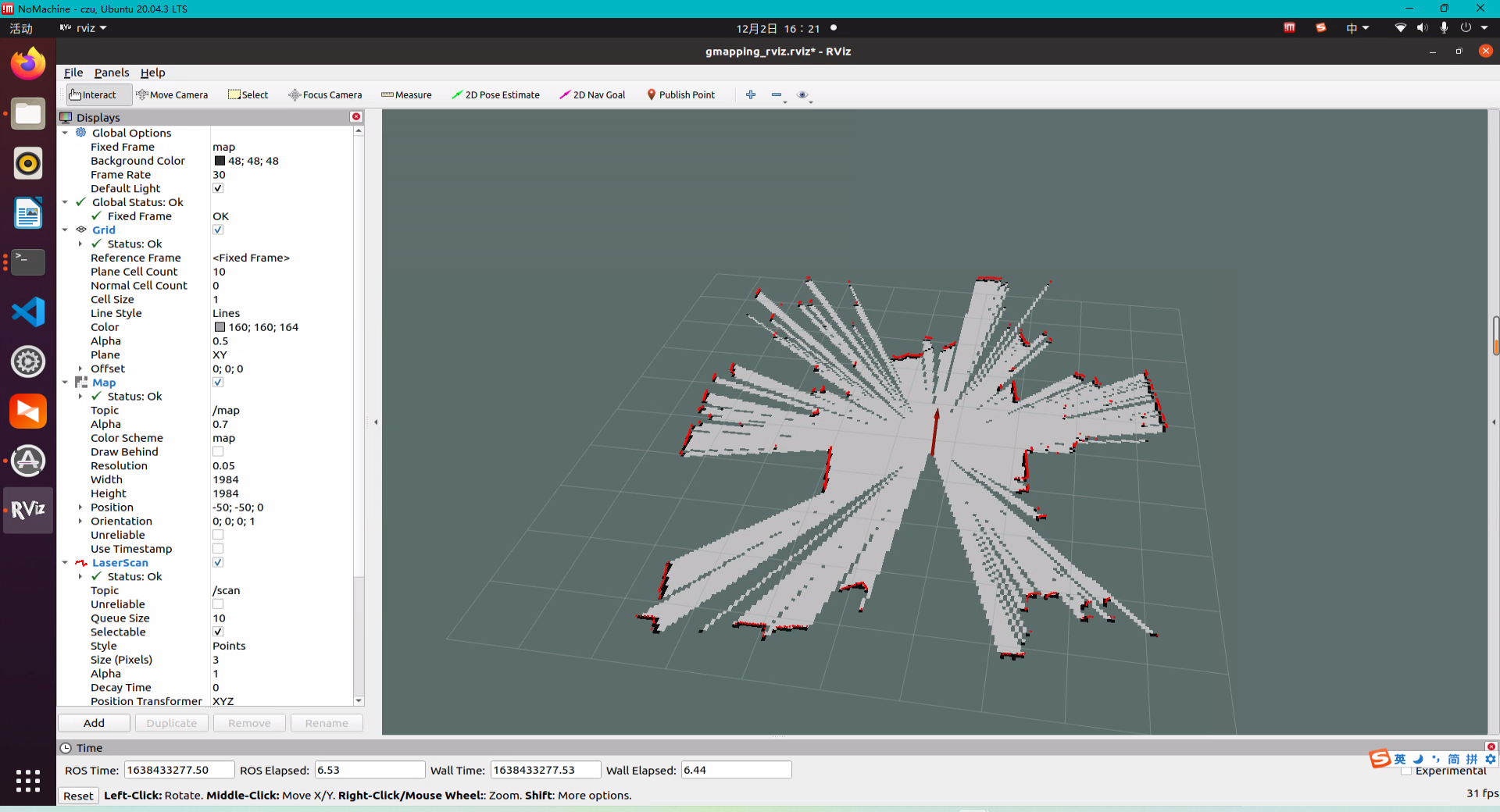Activate the Focus Camera tool
Image resolution: width=1500 pixels, height=812 pixels.
click(x=325, y=94)
